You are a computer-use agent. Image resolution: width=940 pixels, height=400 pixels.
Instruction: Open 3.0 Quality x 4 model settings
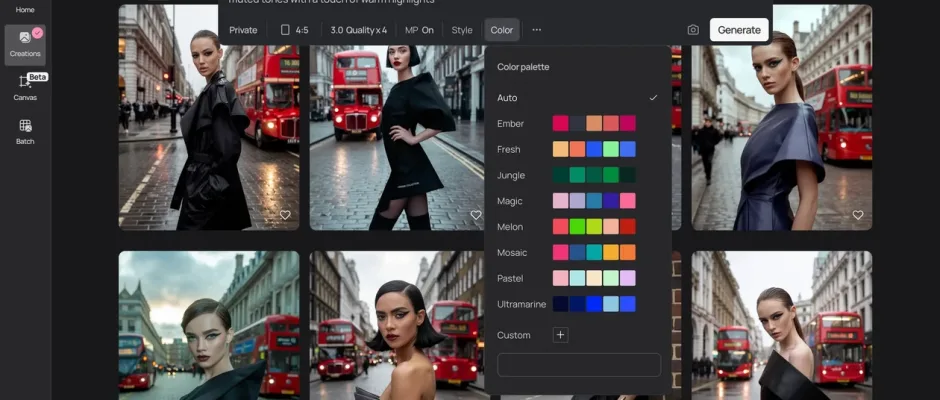coord(358,30)
